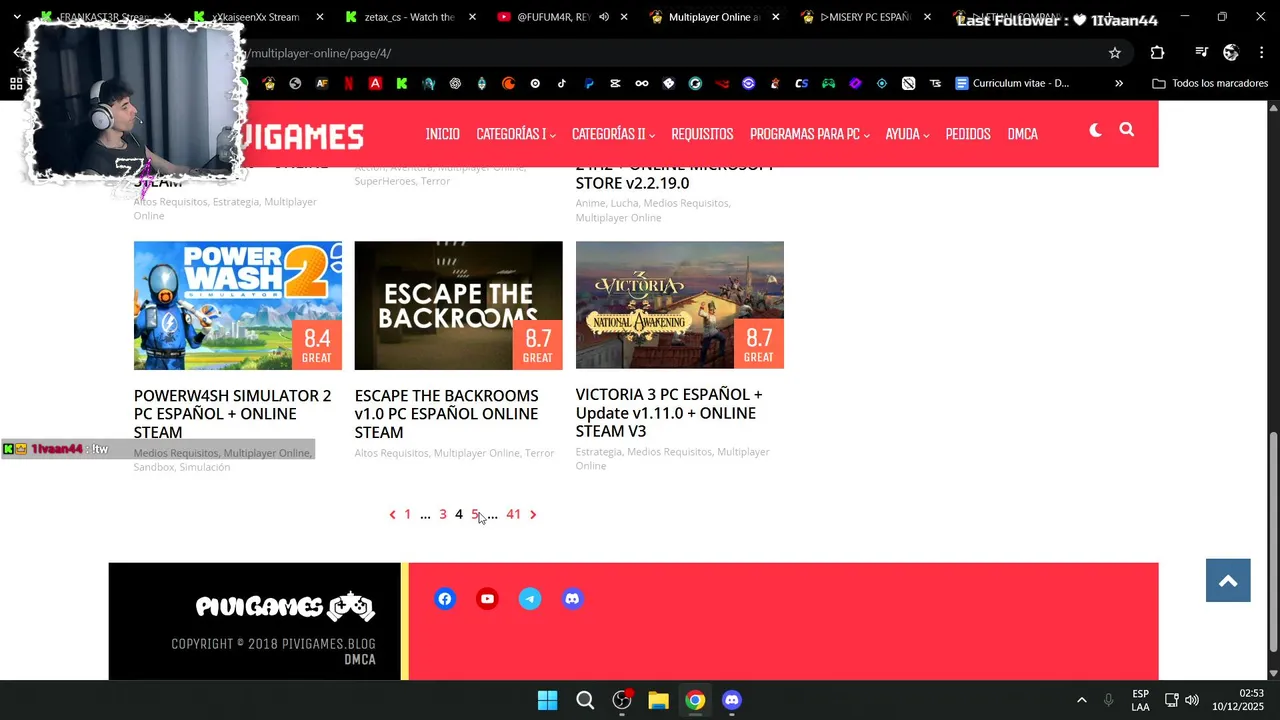Go to pagination page 1
This screenshot has width=1280, height=720.
(407, 514)
